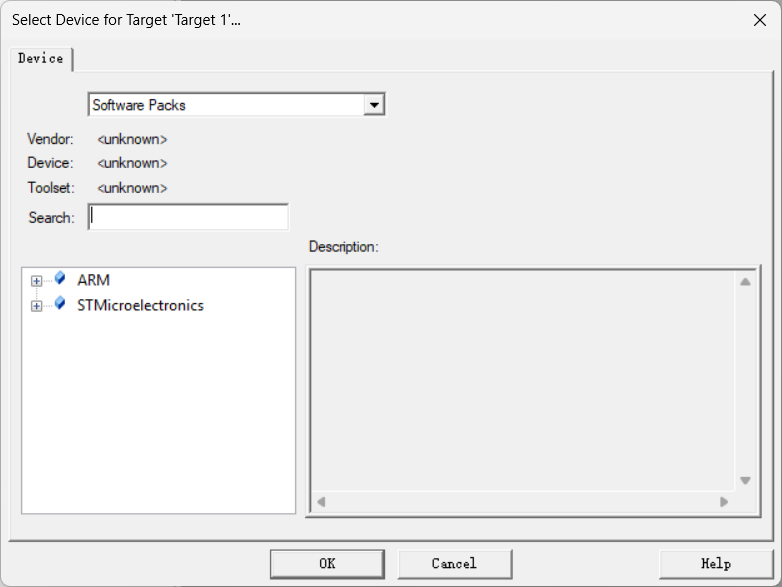782x587 pixels.
Task: Expand the STMicroelectronics tree node
Action: point(36,306)
